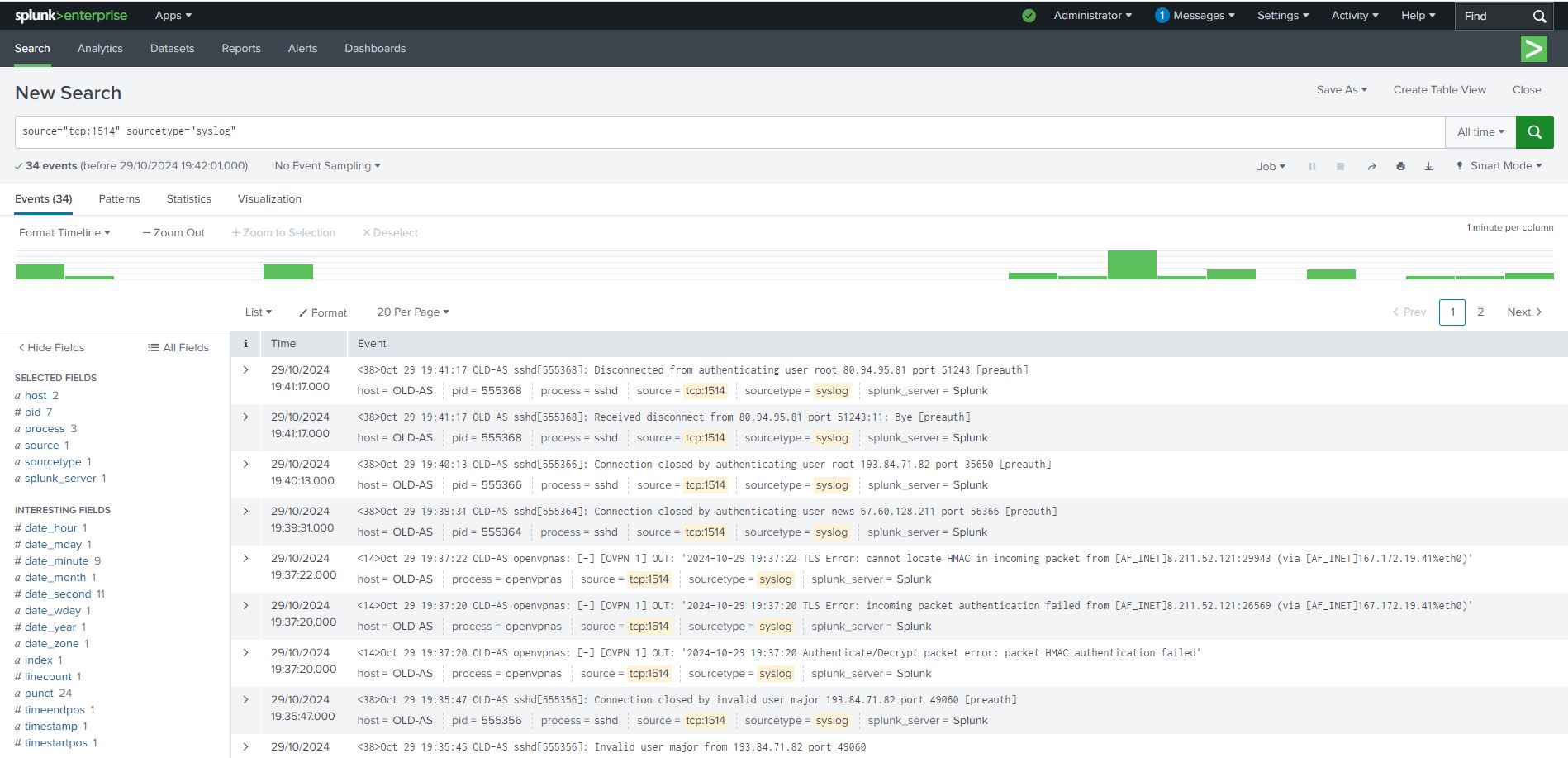Open host field in Selected Fields

(x=36, y=396)
